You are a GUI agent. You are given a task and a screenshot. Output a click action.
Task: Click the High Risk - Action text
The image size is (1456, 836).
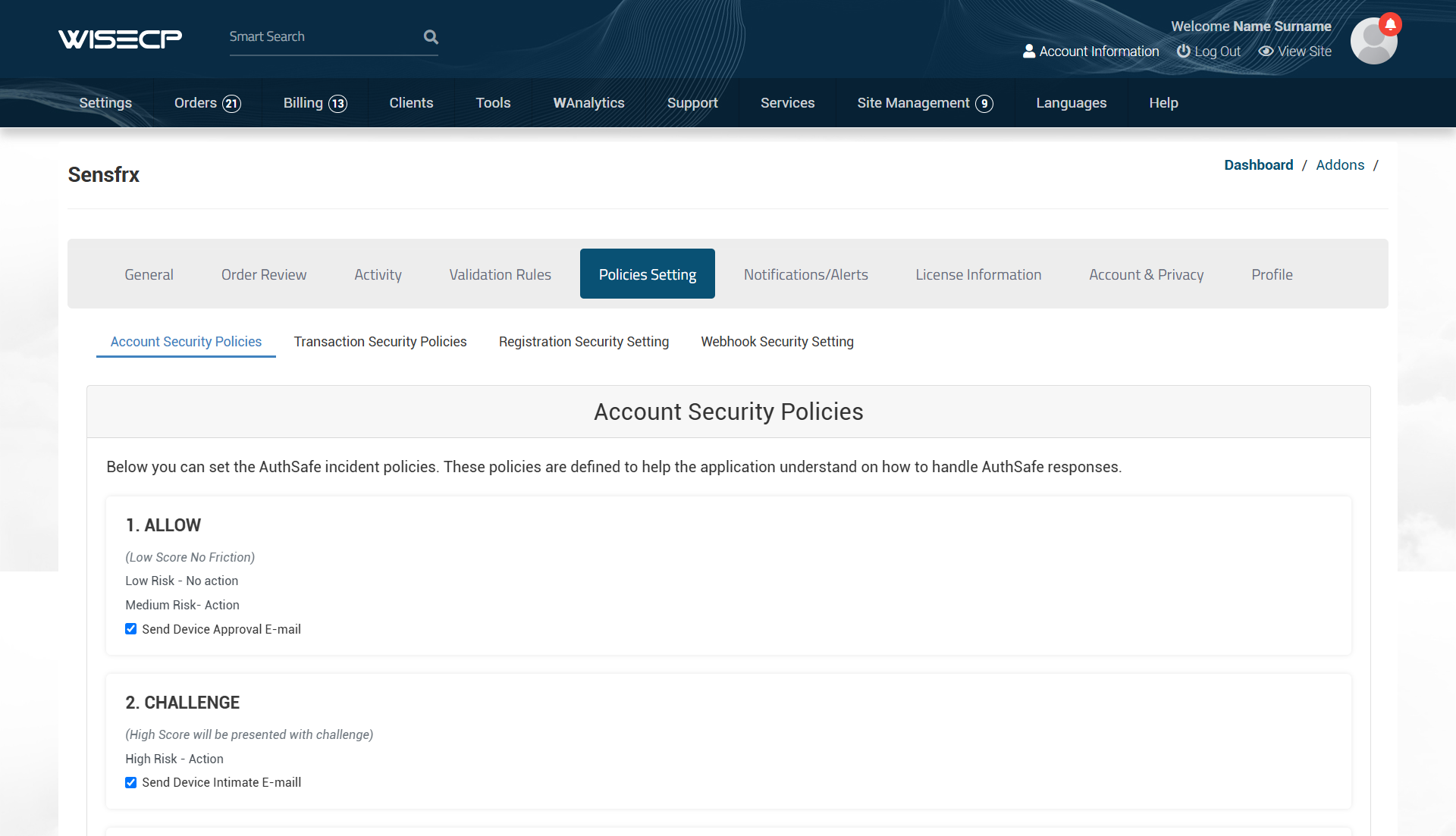174,759
